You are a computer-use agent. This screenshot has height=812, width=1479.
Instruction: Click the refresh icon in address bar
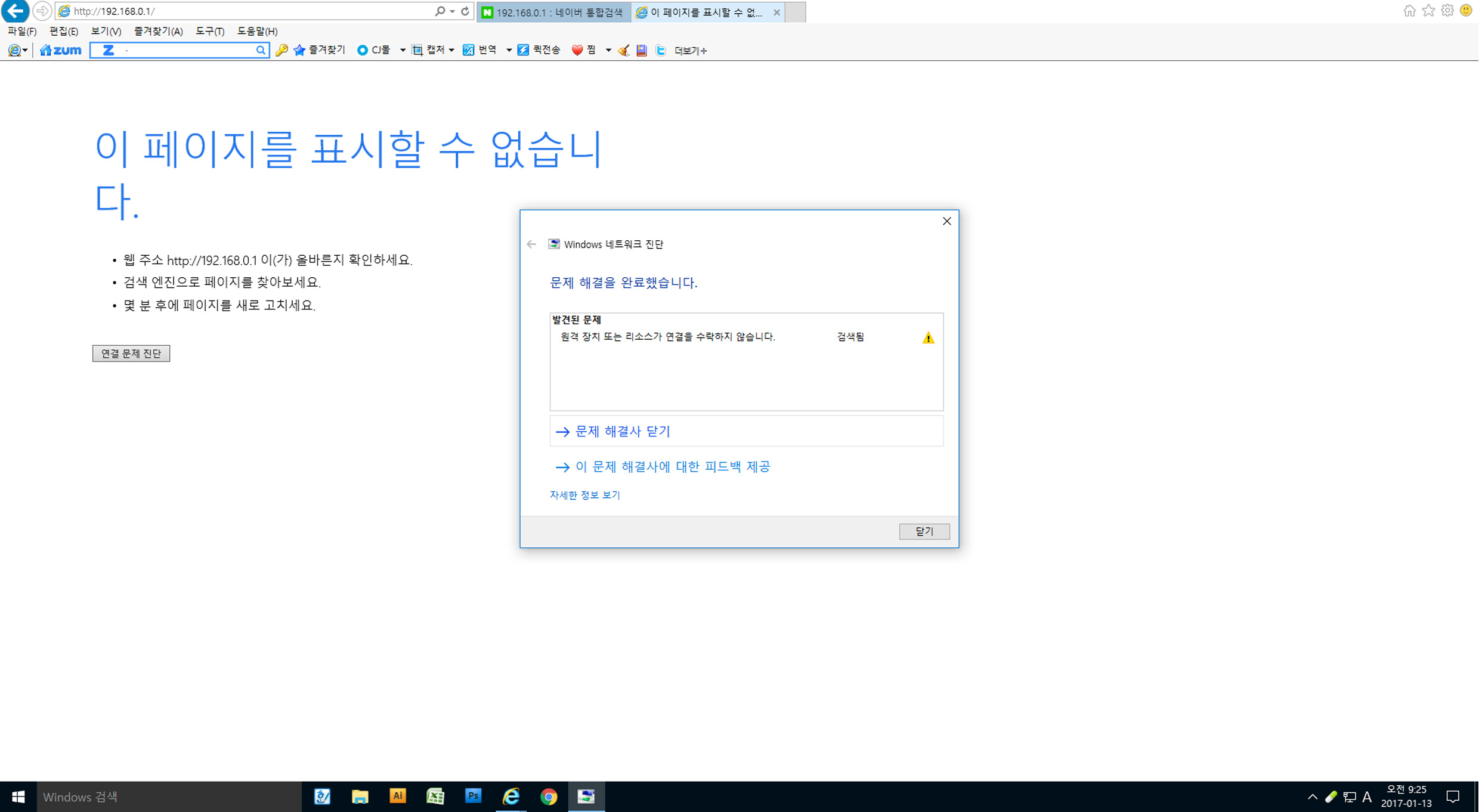pyautogui.click(x=465, y=11)
